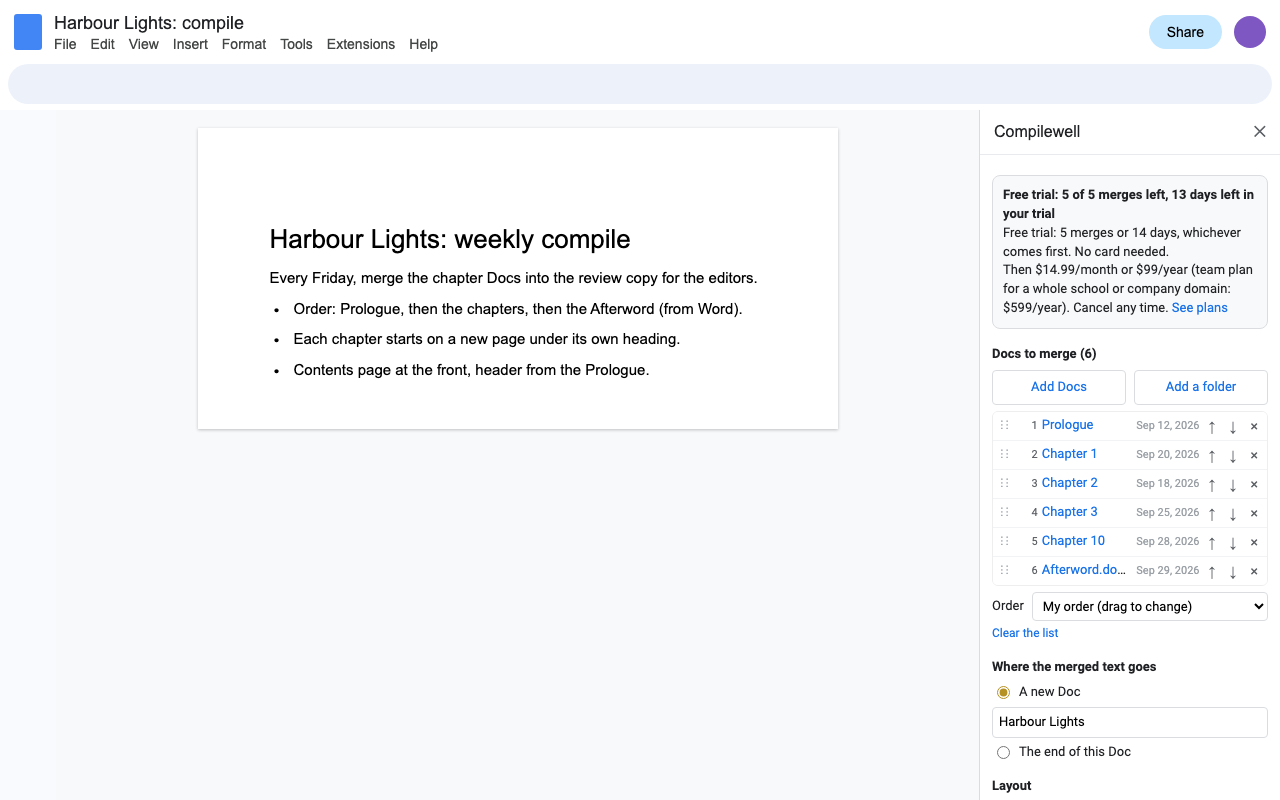Remove Chapter 3 from the merge list
Viewport: 1280px width, 800px height.
(x=1254, y=513)
